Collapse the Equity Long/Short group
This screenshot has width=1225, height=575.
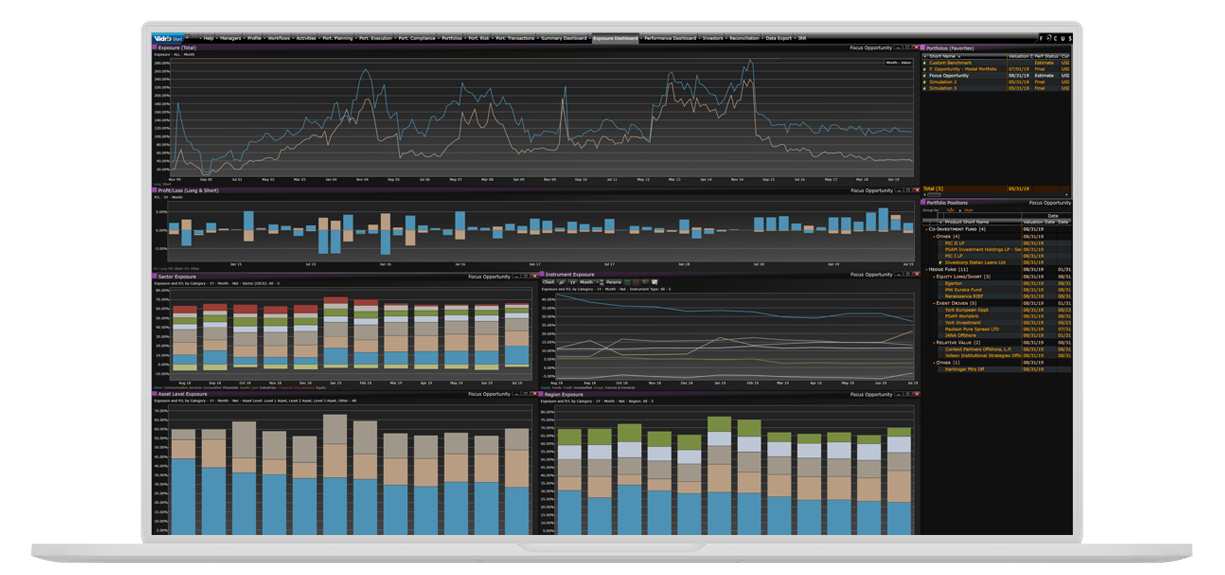pos(934,277)
